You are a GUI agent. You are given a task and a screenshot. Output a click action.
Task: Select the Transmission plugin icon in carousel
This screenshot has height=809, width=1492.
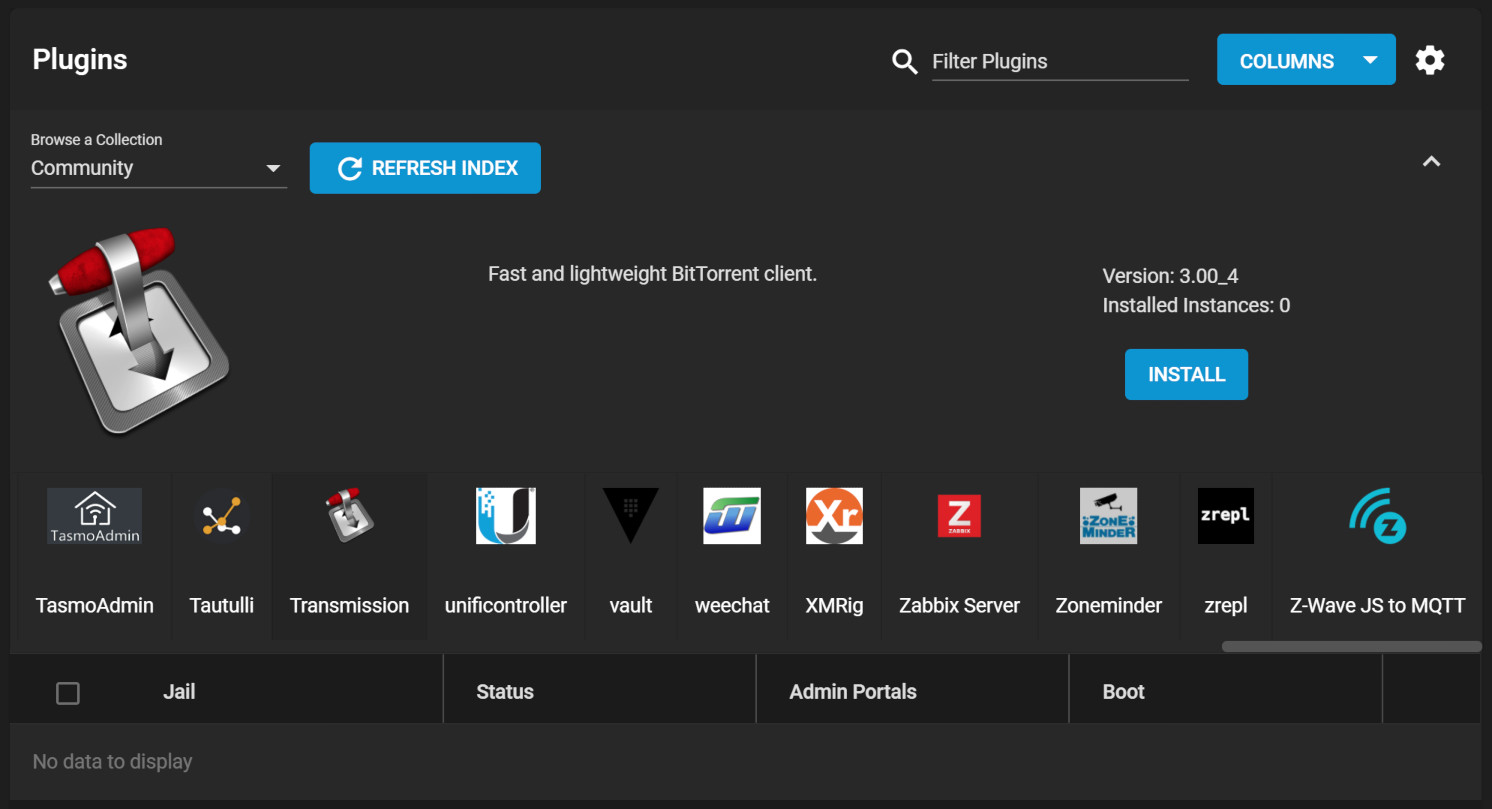click(349, 516)
